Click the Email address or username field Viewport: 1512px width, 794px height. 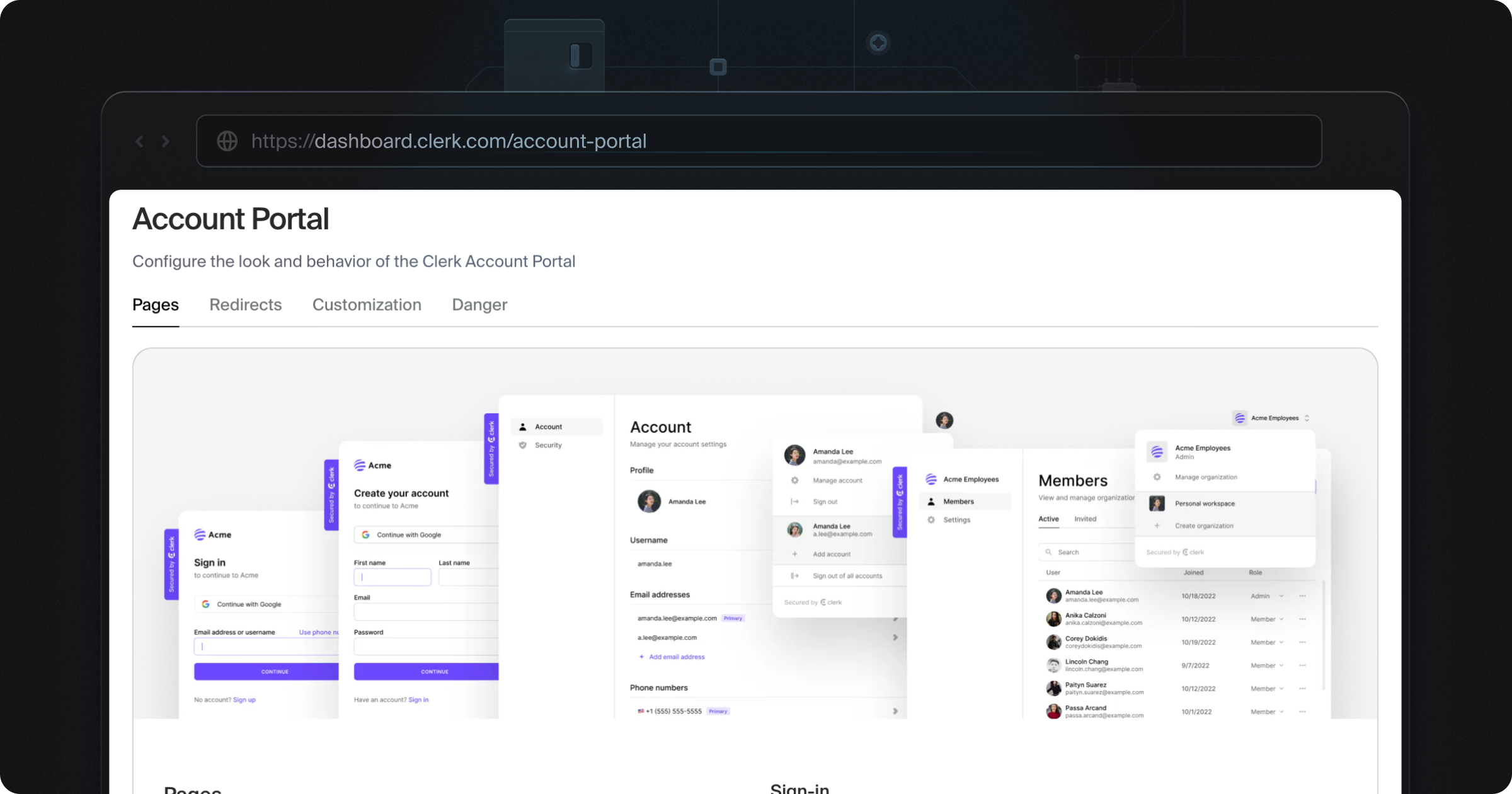[266, 647]
